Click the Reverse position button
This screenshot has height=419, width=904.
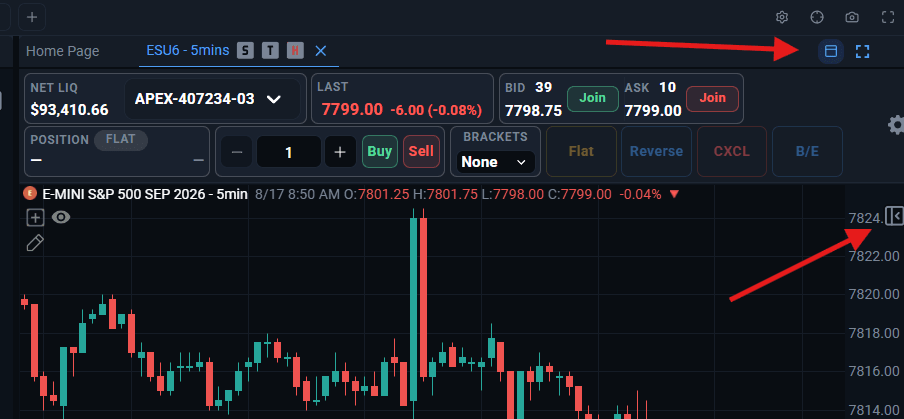tap(656, 152)
